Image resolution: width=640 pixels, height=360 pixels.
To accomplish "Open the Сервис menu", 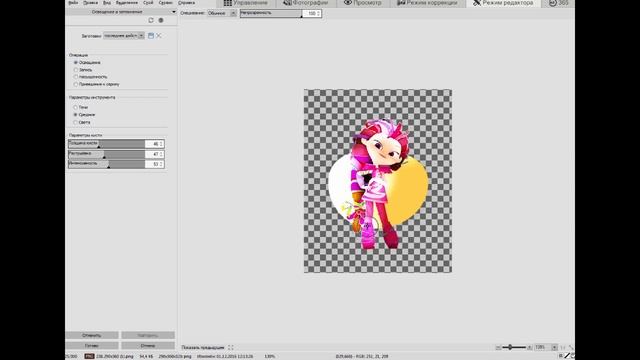I will pos(165,2).
